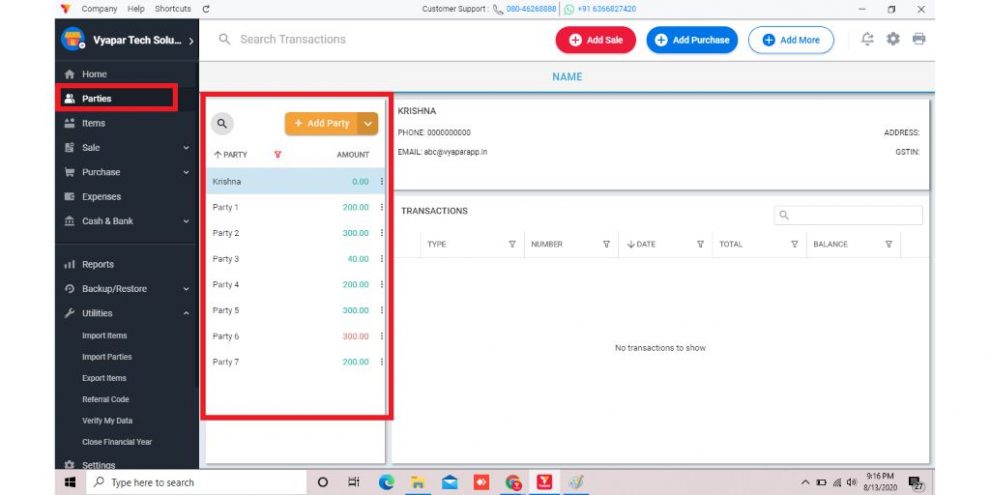The image size is (990, 495).
Task: Open settings gear icon in top bar
Action: [893, 40]
